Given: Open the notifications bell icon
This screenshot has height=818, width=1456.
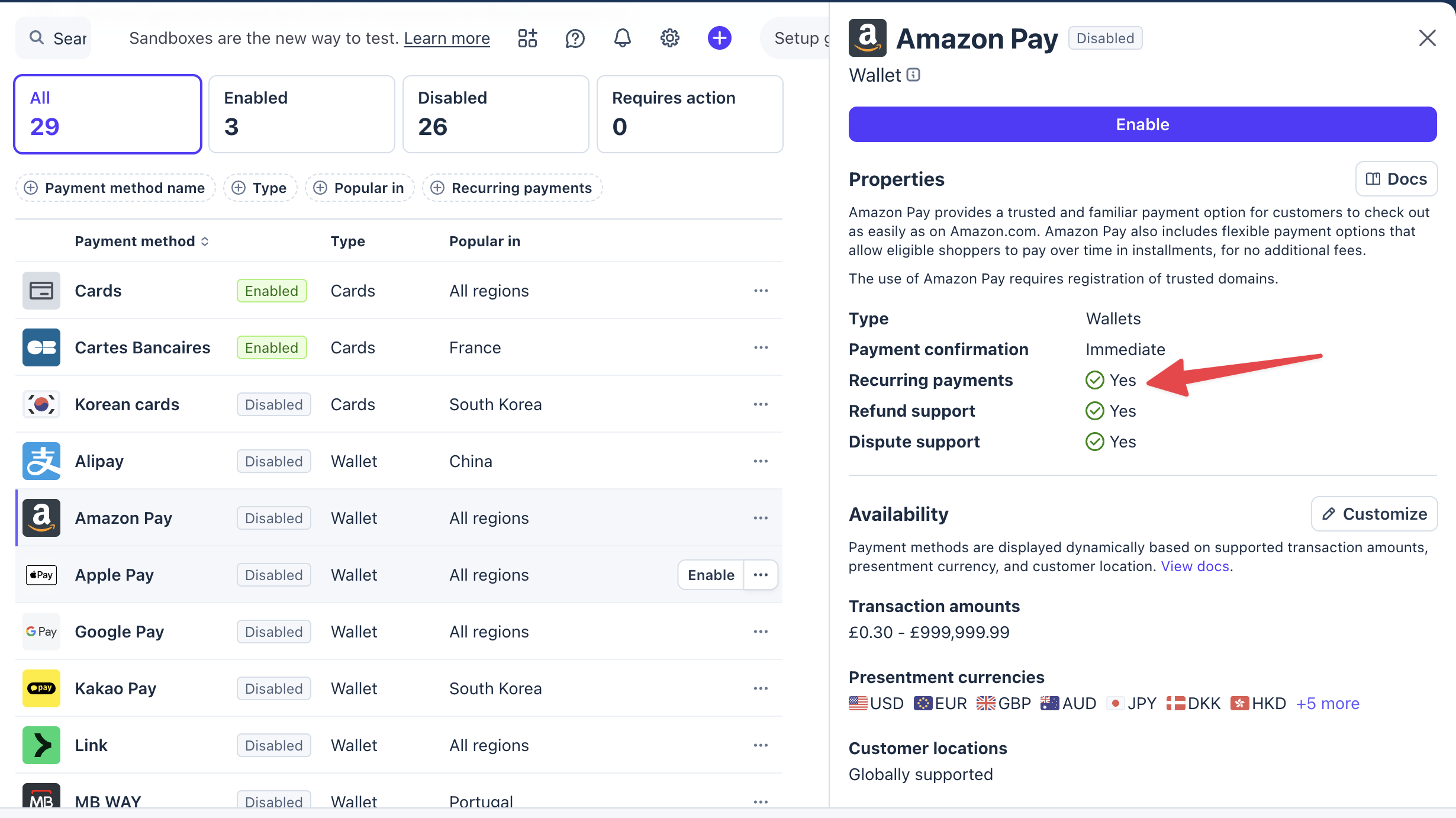Looking at the screenshot, I should (622, 38).
